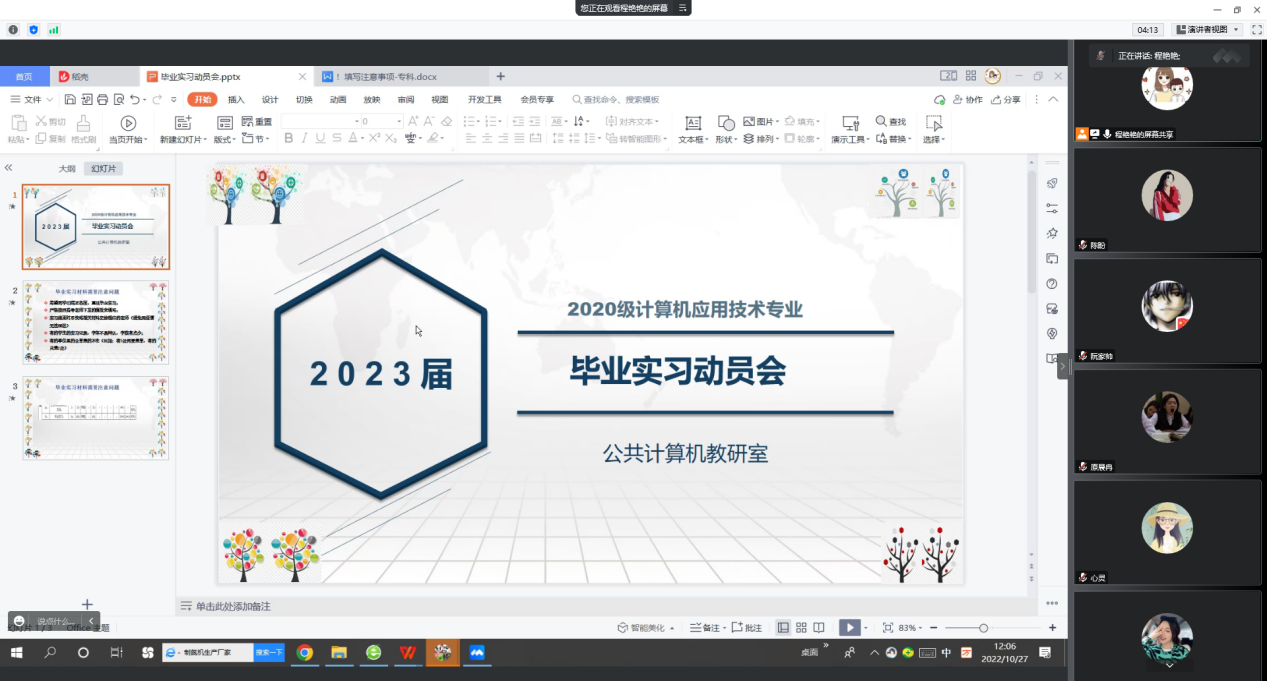Click the 新建幻灯片 new slide icon
1267x681 pixels.
183,123
